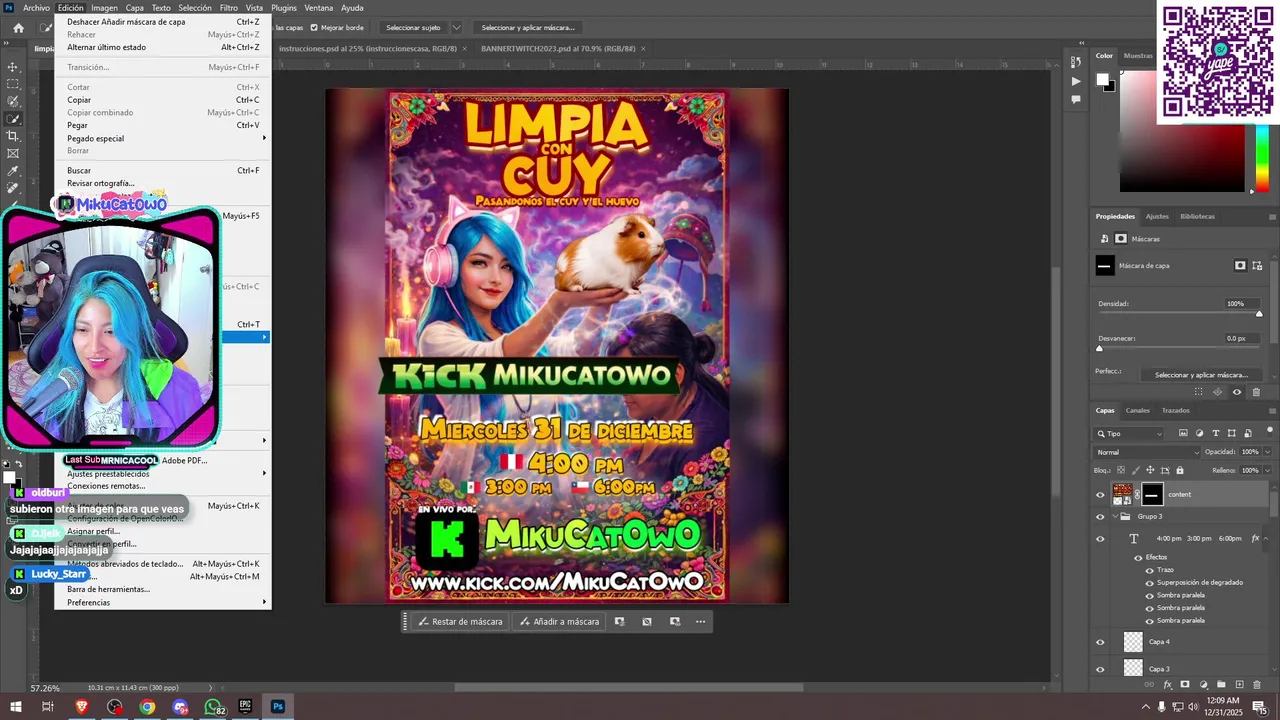1280x720 pixels.
Task: Link layers icon at Layers panel bottom
Action: click(x=1150, y=685)
